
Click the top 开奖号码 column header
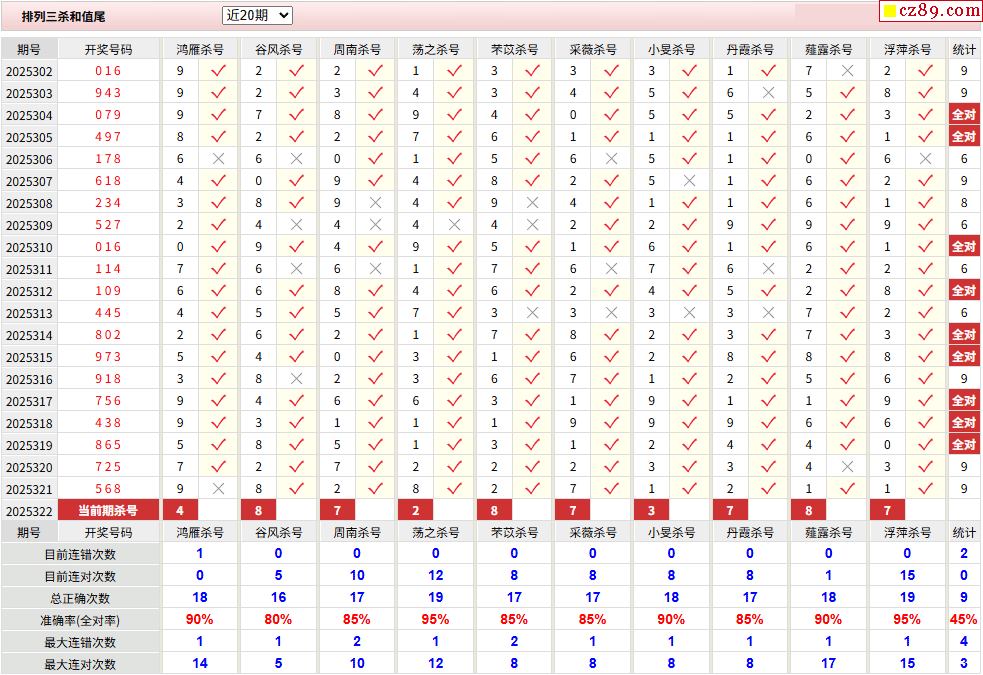(108, 49)
